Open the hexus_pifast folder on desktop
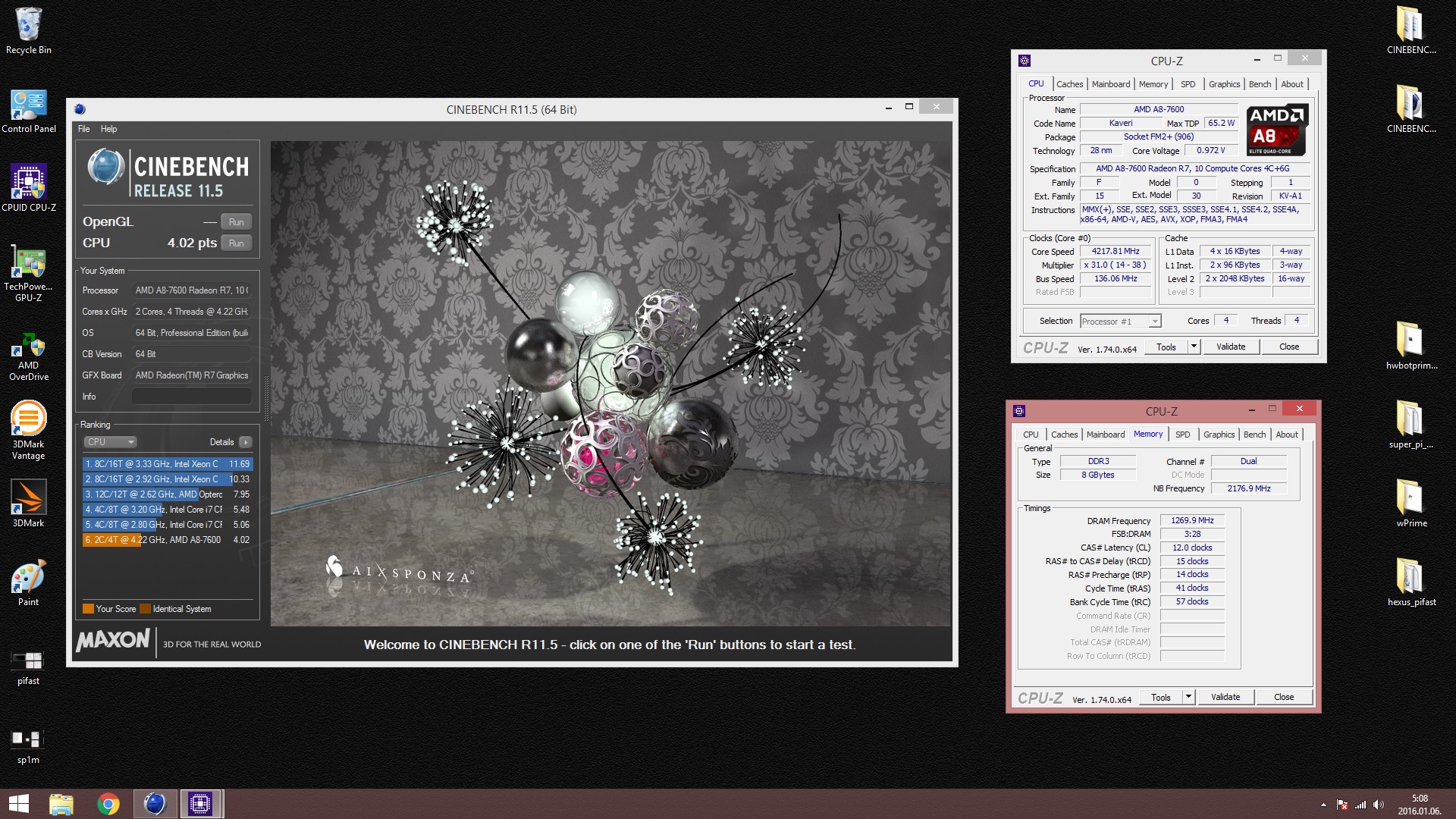This screenshot has height=819, width=1456. (1410, 582)
